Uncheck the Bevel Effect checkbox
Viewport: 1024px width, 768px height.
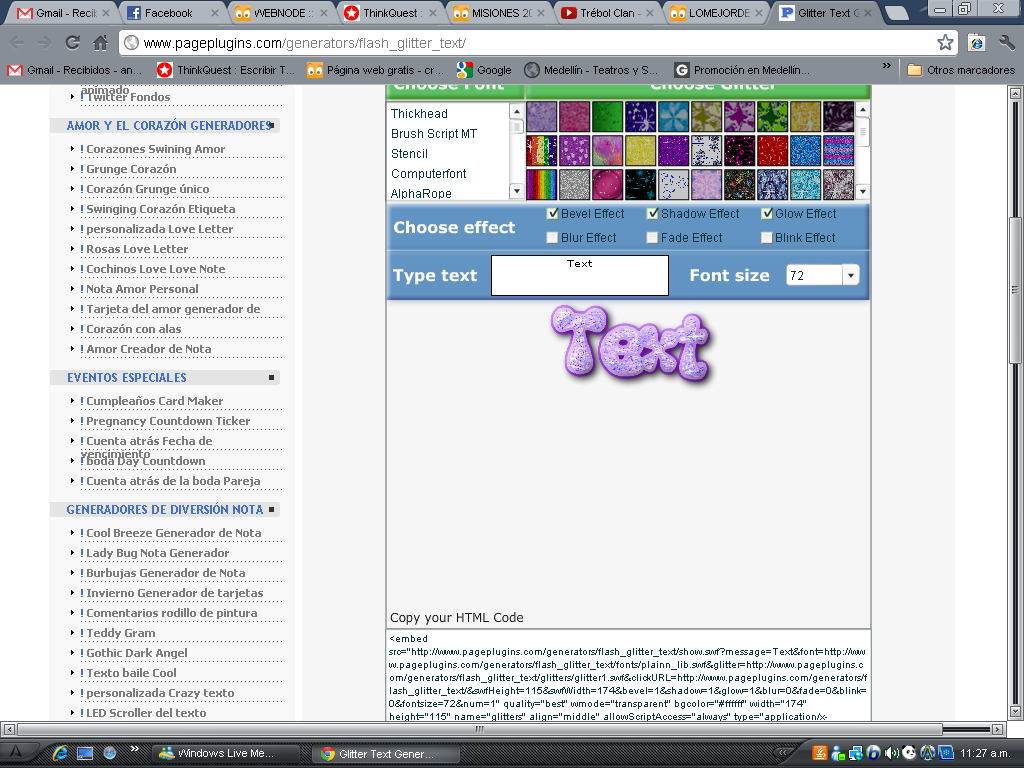[x=553, y=214]
